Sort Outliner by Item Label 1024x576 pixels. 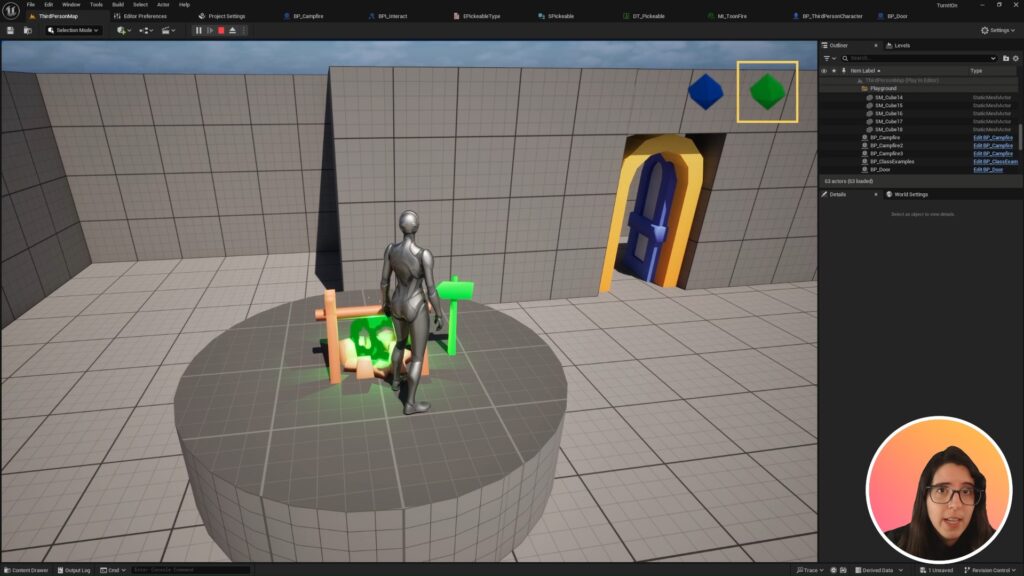pos(865,71)
